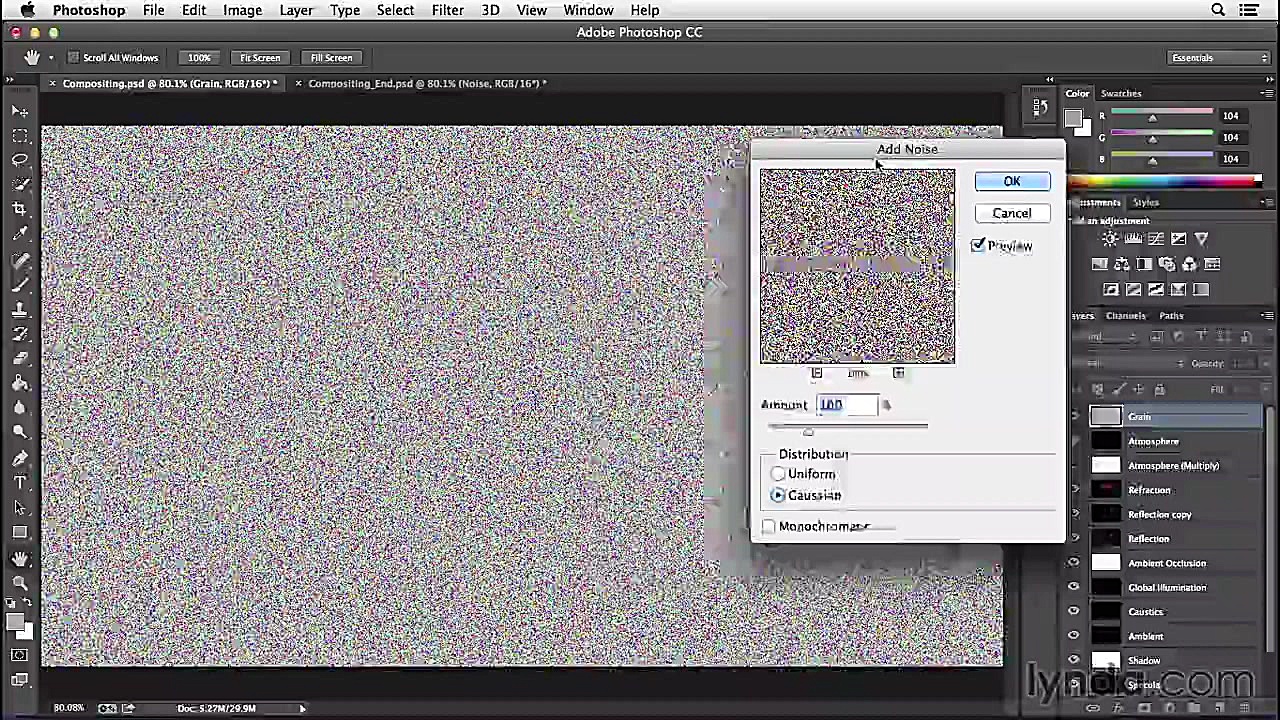The width and height of the screenshot is (1280, 720).
Task: Hide the Ambient Occlusion layer
Action: 1074,563
